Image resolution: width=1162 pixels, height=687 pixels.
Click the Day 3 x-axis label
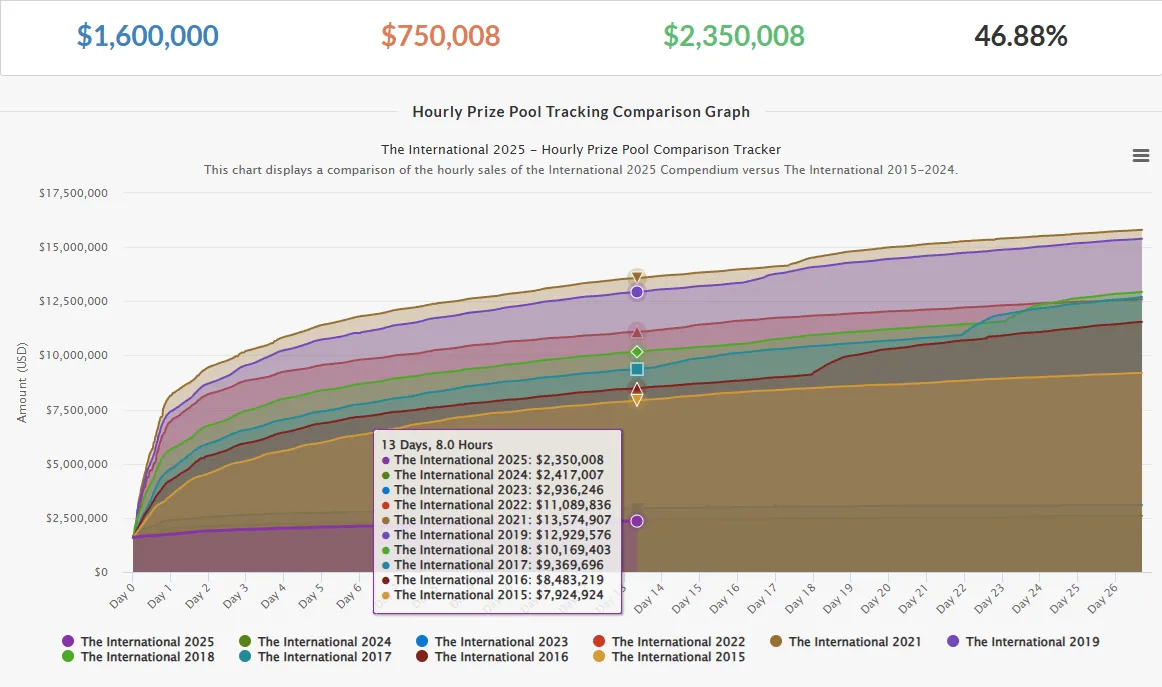[x=236, y=596]
